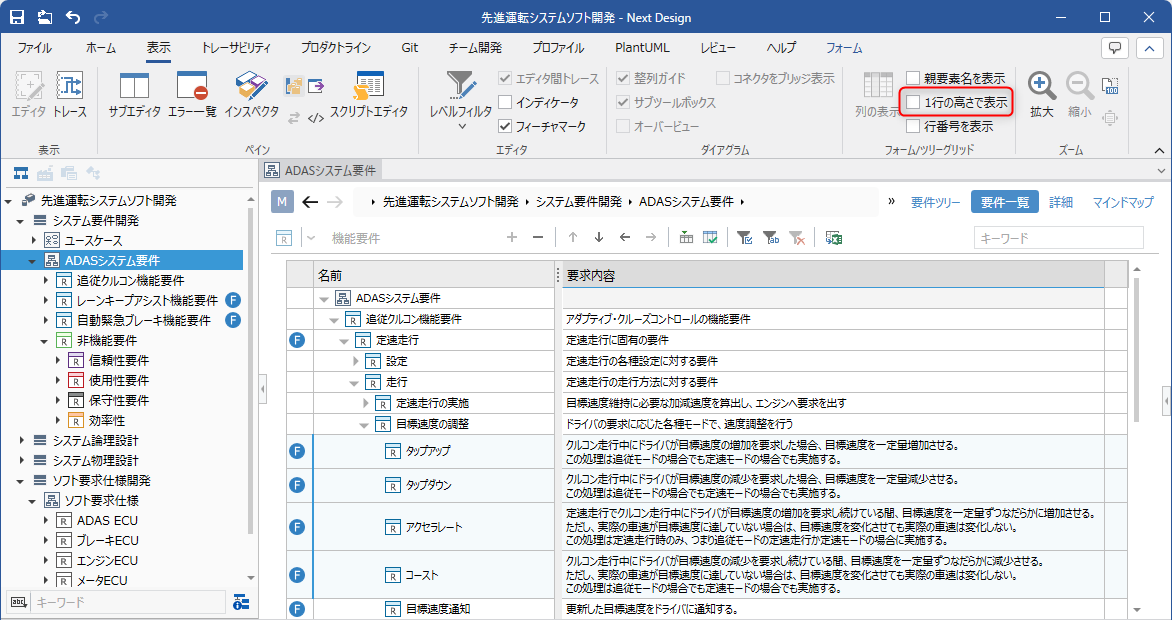Click the feedback speech bubble icon

(x=1114, y=48)
